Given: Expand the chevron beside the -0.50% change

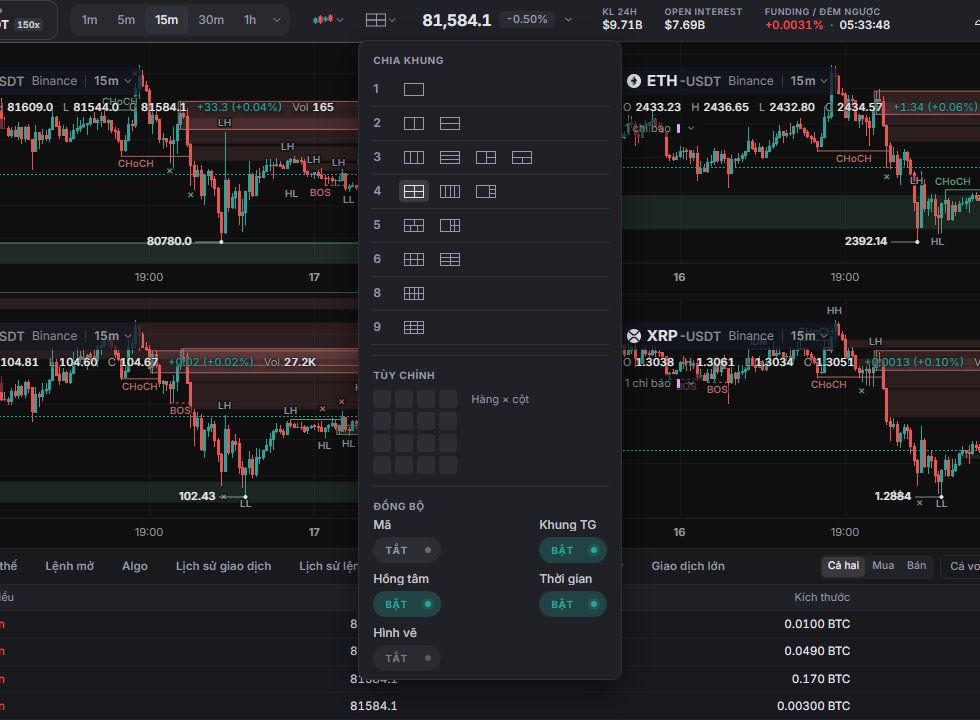Looking at the screenshot, I should [568, 20].
